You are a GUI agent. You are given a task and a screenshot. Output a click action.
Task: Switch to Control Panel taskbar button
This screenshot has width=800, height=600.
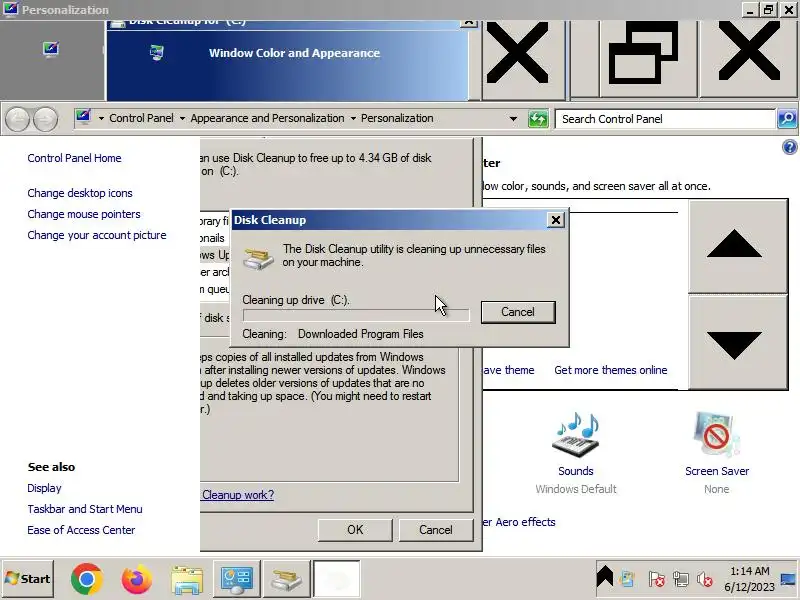coord(237,579)
